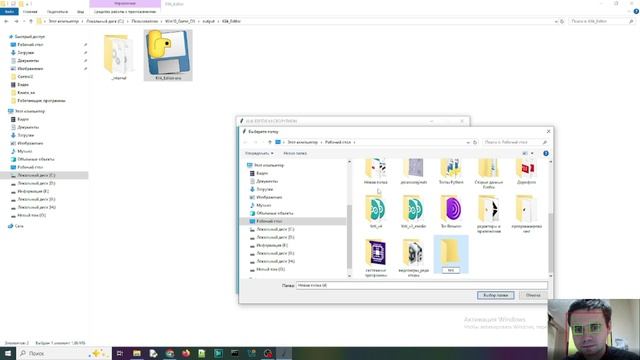This screenshot has height=360, width=640.
Task: Select the Python-logo folder in dialog
Action: tap(451, 171)
